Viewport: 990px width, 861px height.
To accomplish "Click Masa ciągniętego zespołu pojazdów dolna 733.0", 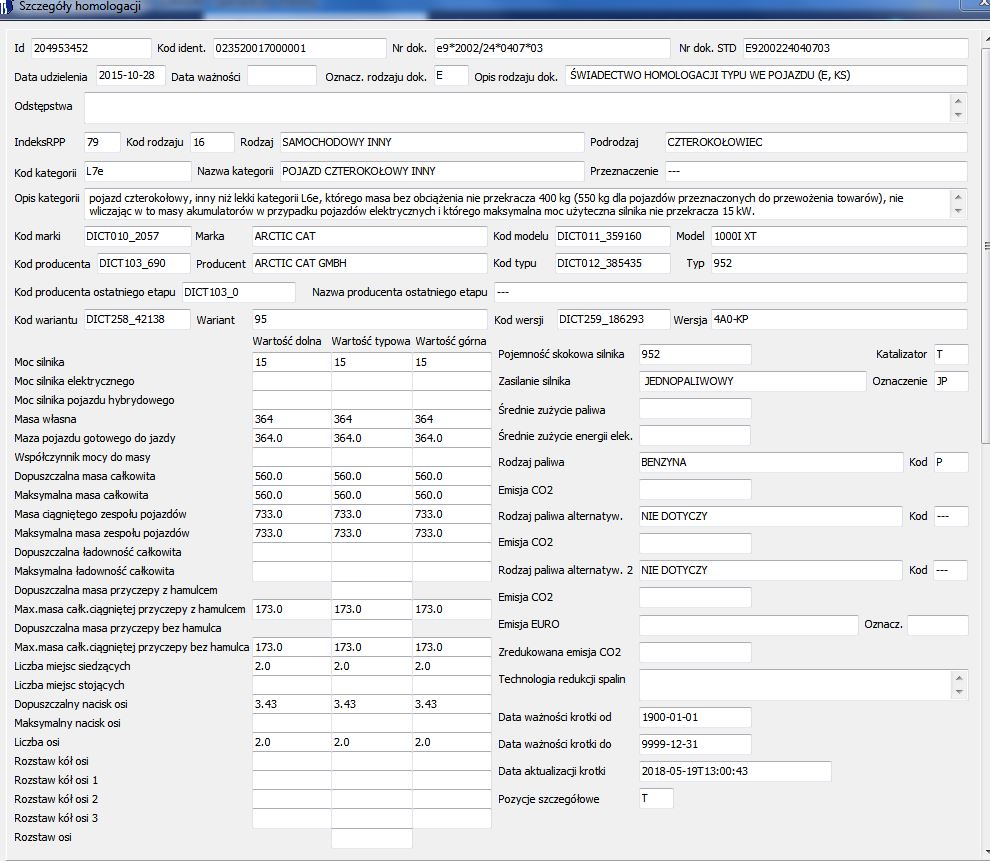I will coord(292,514).
